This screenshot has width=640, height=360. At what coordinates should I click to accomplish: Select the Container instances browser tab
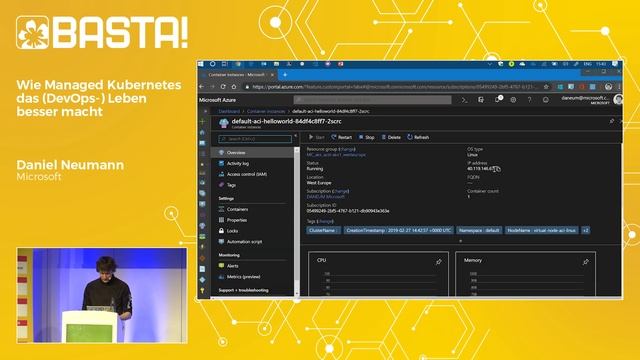point(238,75)
